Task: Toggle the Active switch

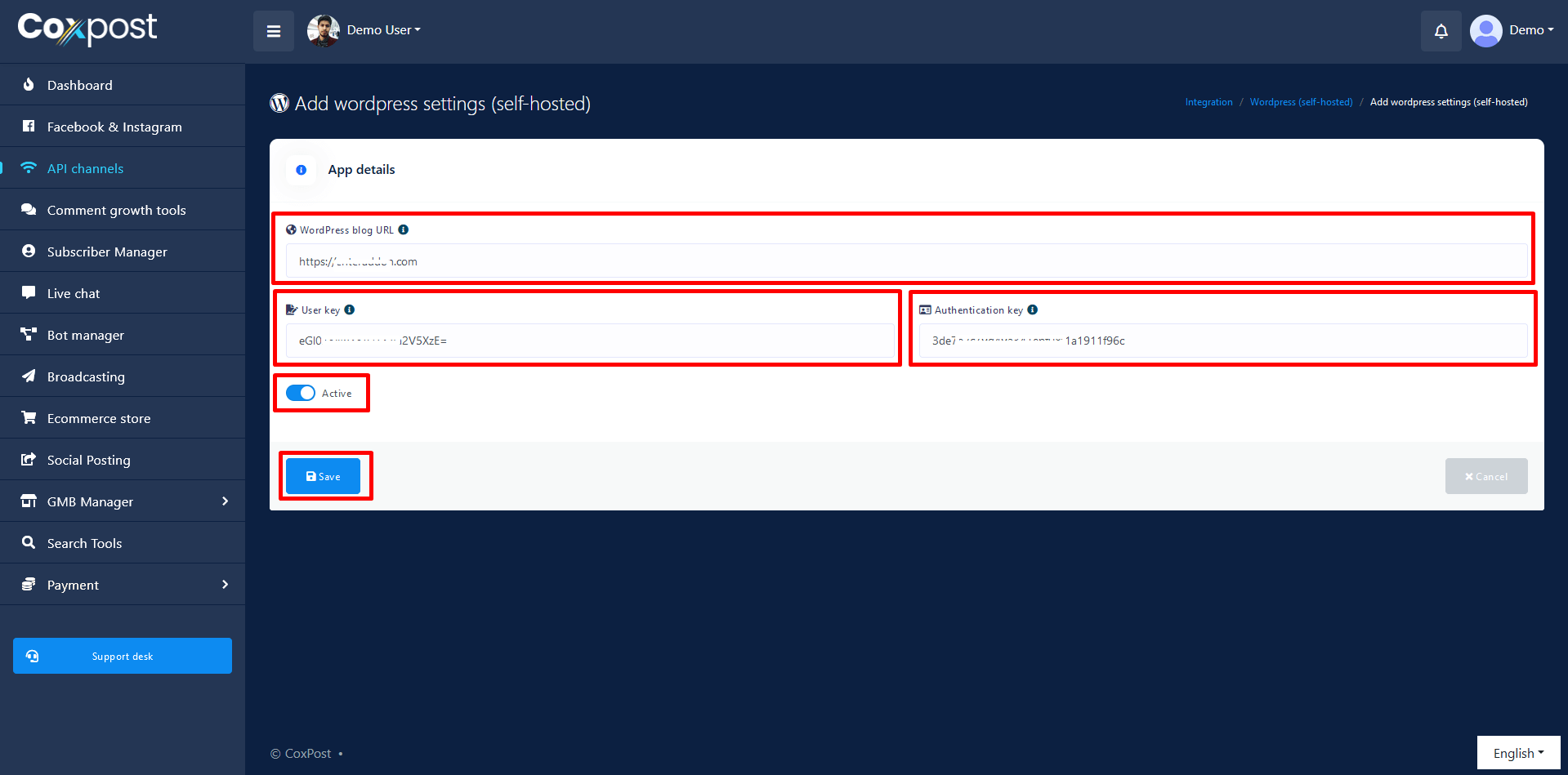Action: pyautogui.click(x=301, y=394)
